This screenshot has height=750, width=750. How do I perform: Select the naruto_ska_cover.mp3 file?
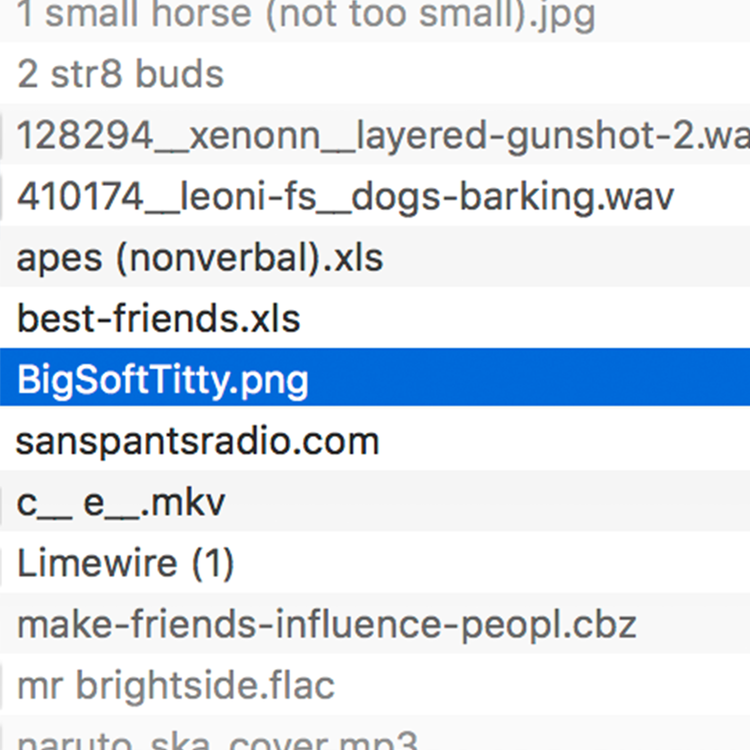click(x=216, y=741)
